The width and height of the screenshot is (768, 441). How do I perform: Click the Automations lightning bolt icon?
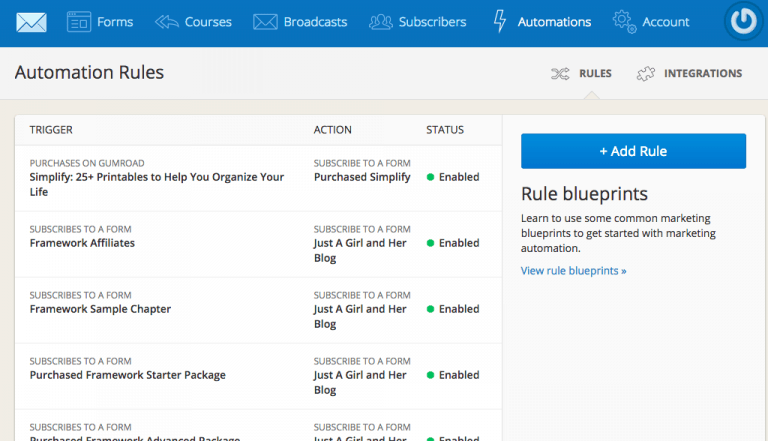(x=500, y=22)
